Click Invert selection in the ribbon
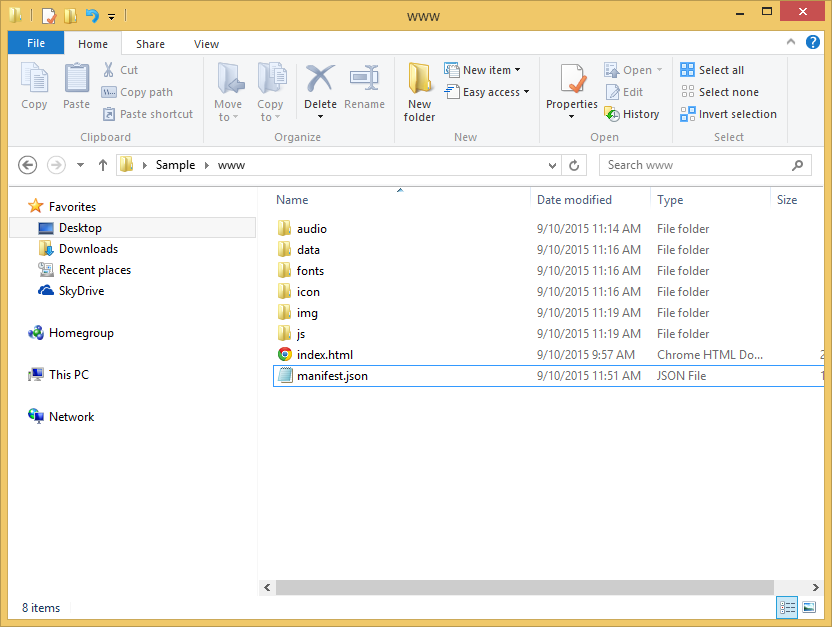 (728, 114)
